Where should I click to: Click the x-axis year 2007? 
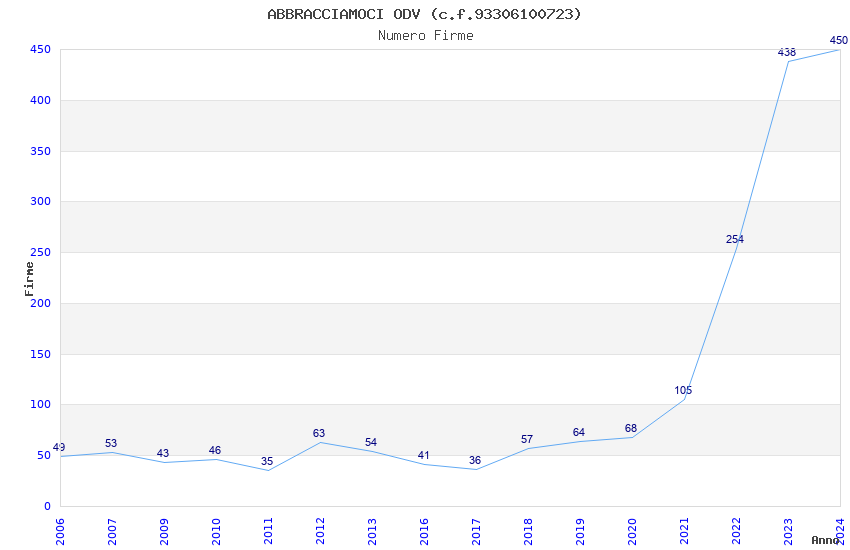coord(112,532)
